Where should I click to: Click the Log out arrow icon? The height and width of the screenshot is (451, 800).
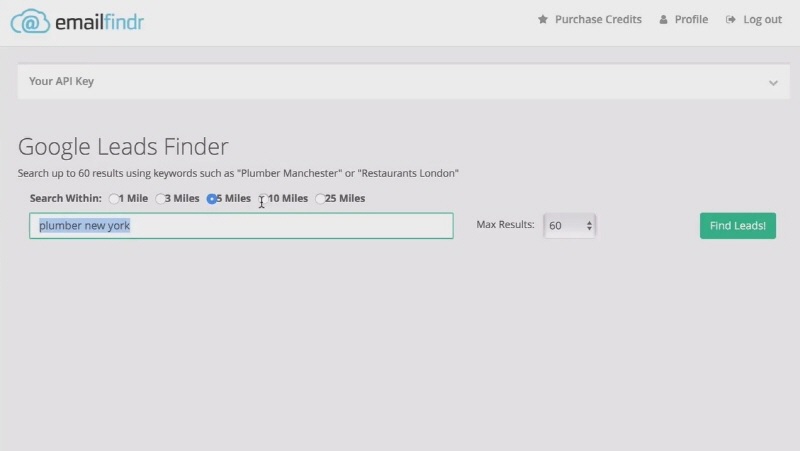coord(731,19)
